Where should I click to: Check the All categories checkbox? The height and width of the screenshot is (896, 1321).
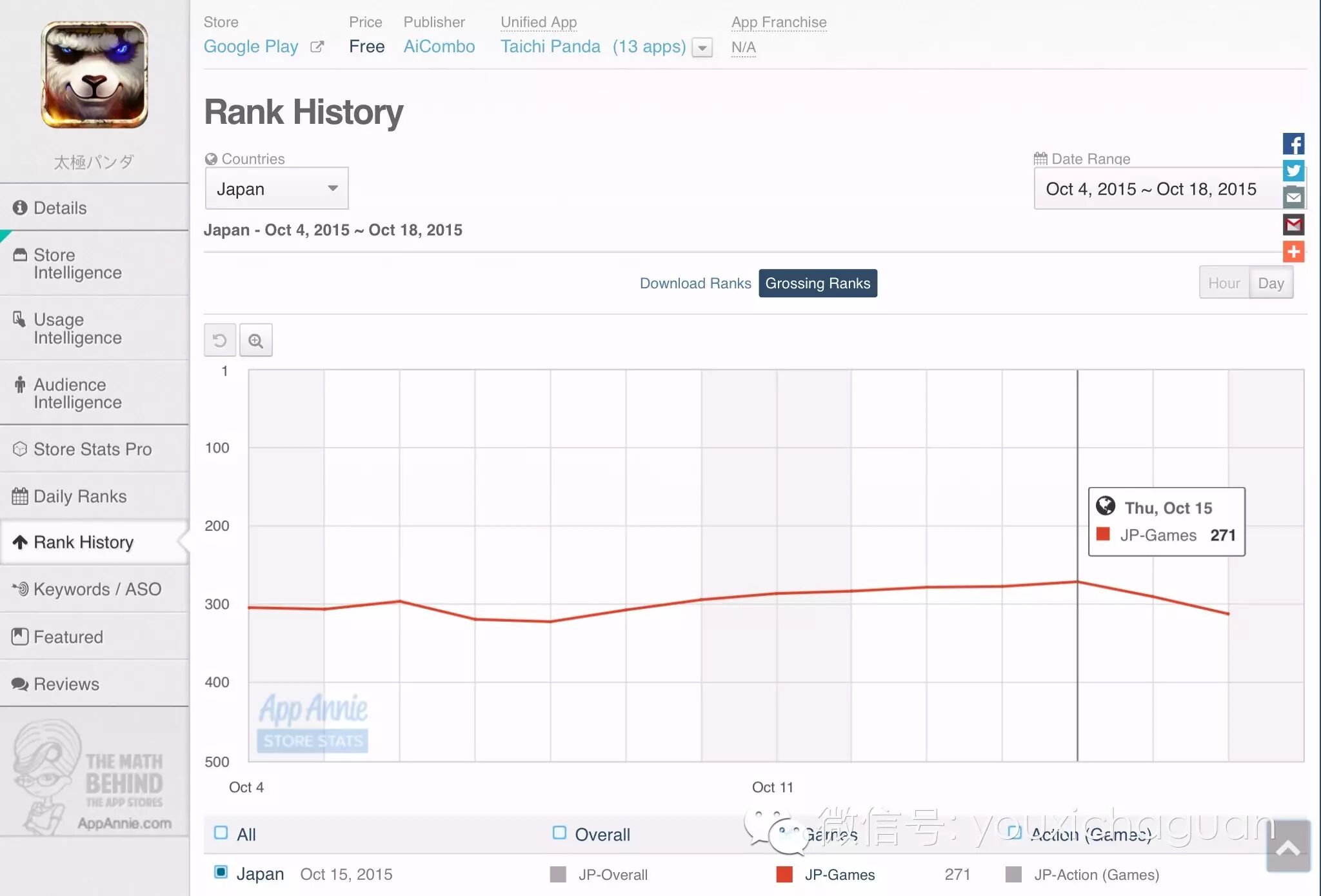coord(221,833)
